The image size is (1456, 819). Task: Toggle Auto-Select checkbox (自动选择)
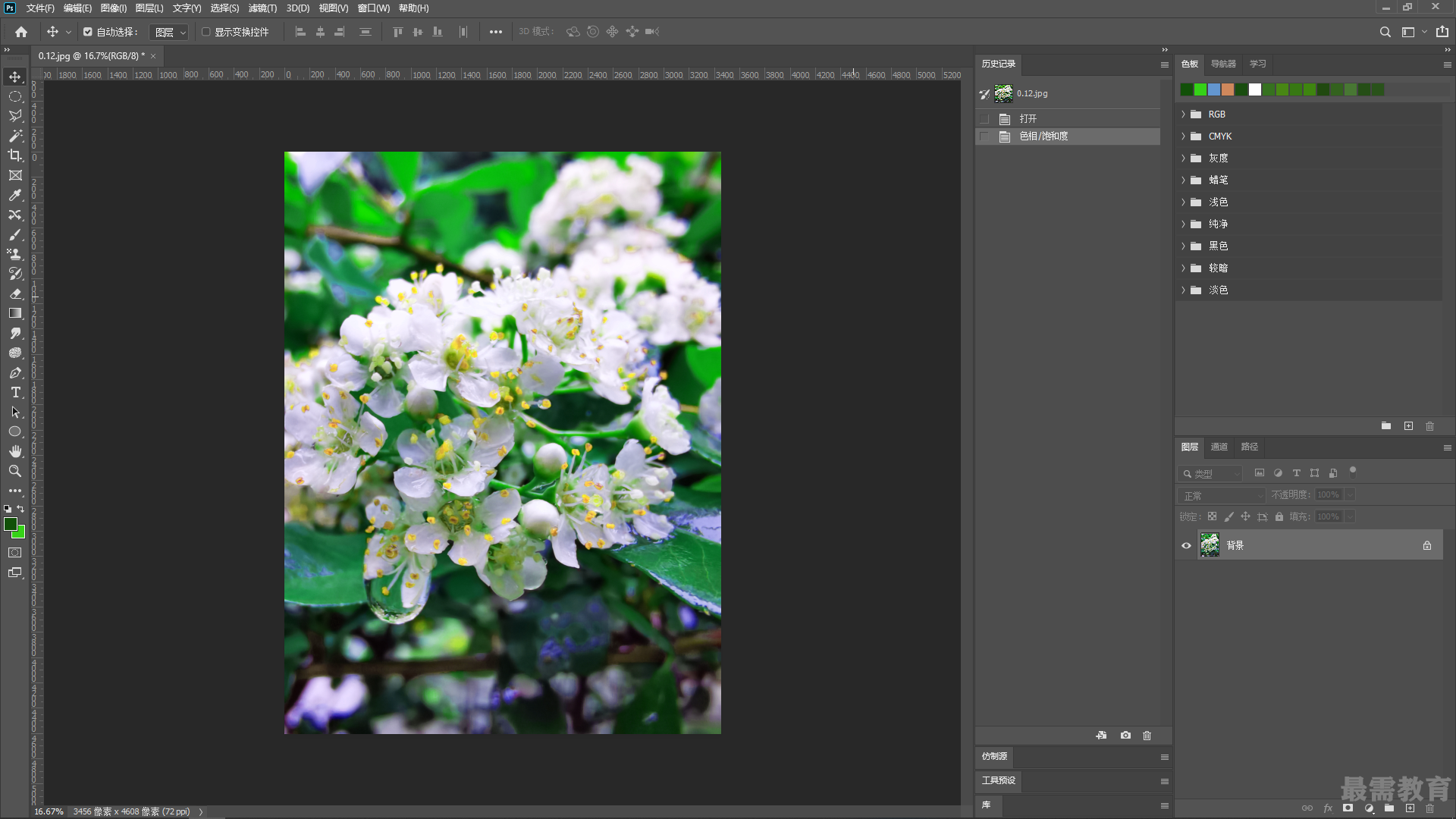coord(88,32)
